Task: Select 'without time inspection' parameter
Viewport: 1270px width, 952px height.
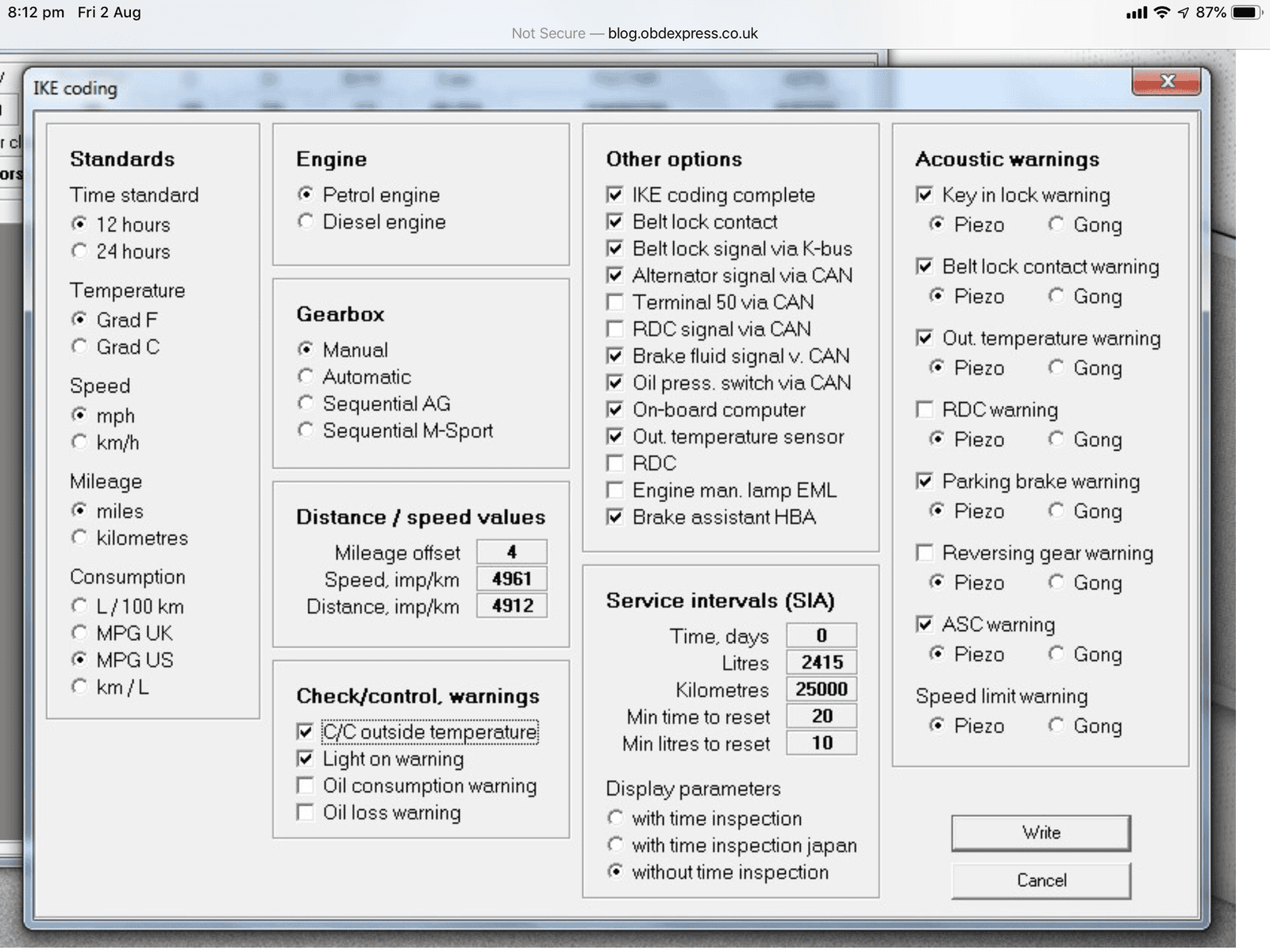Action: point(615,872)
